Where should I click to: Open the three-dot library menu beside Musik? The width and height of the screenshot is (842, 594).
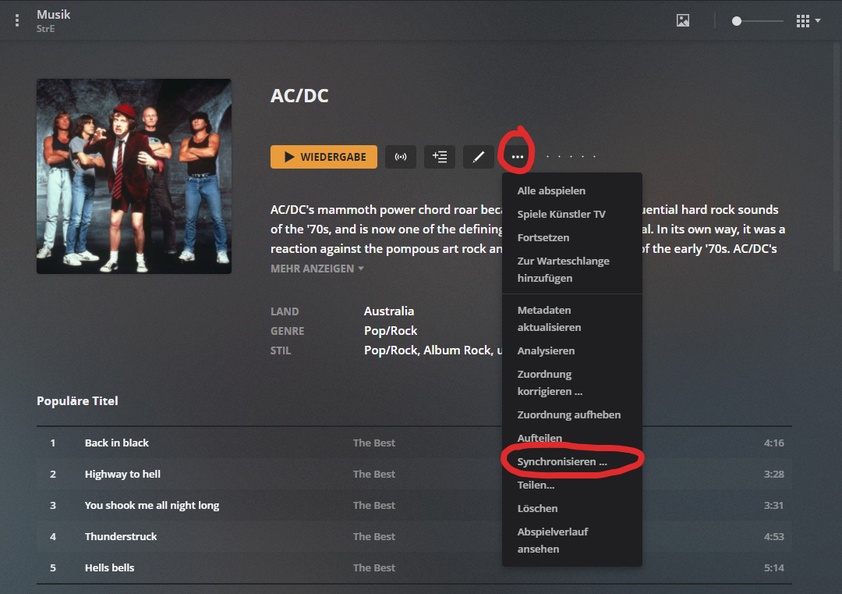tap(17, 20)
